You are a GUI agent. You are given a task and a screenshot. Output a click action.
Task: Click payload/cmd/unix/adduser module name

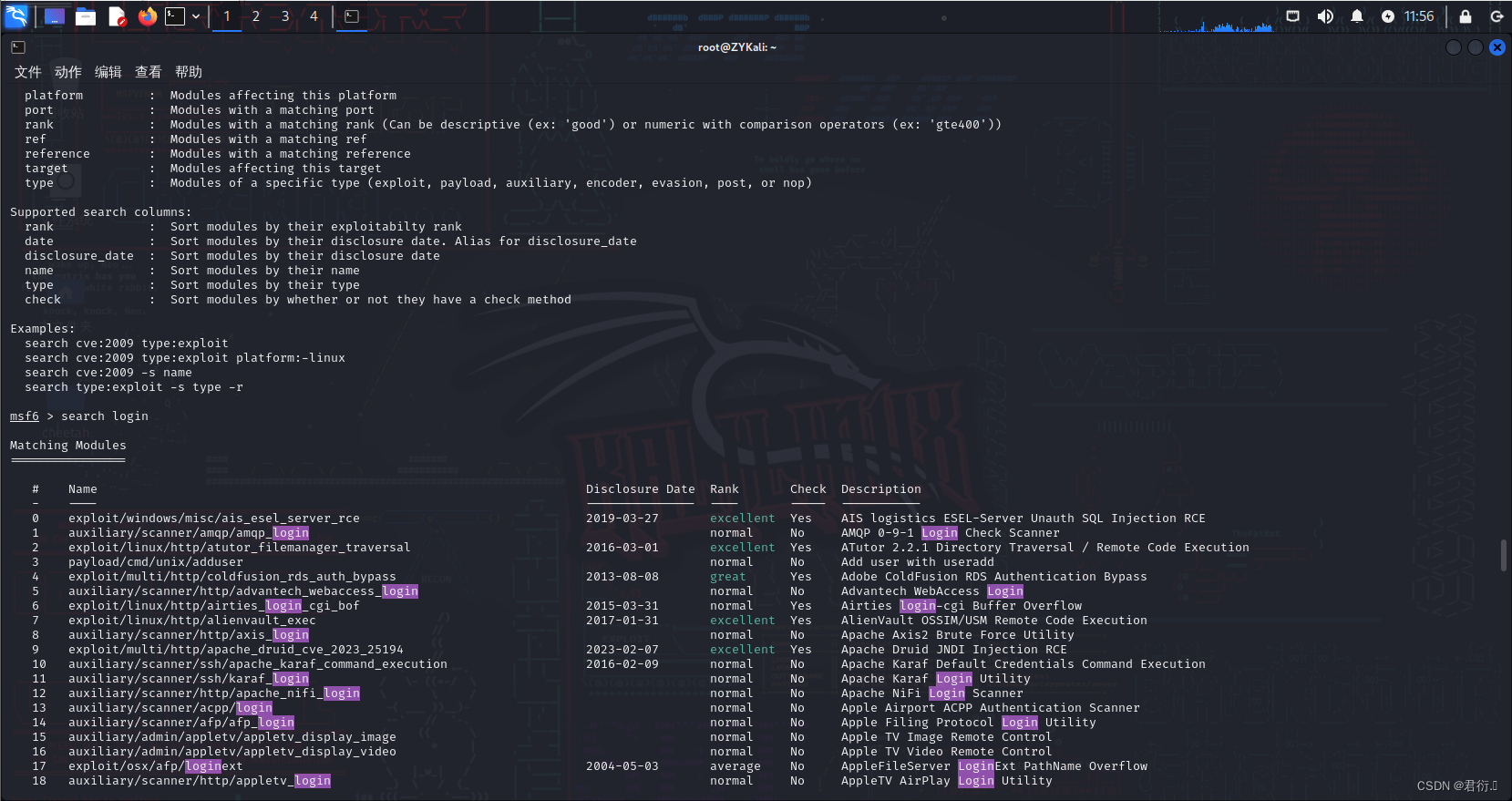[x=156, y=562]
